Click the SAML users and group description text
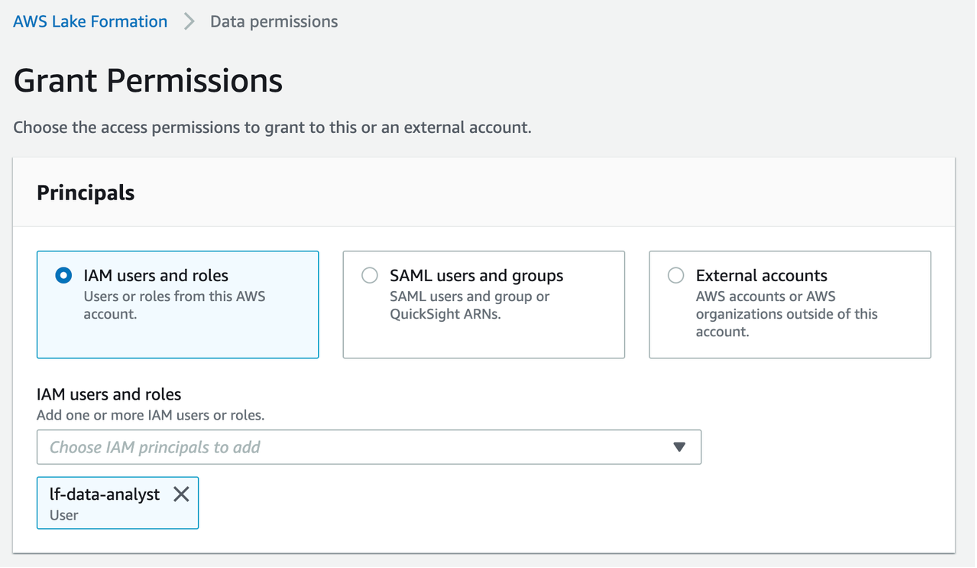 (470, 305)
